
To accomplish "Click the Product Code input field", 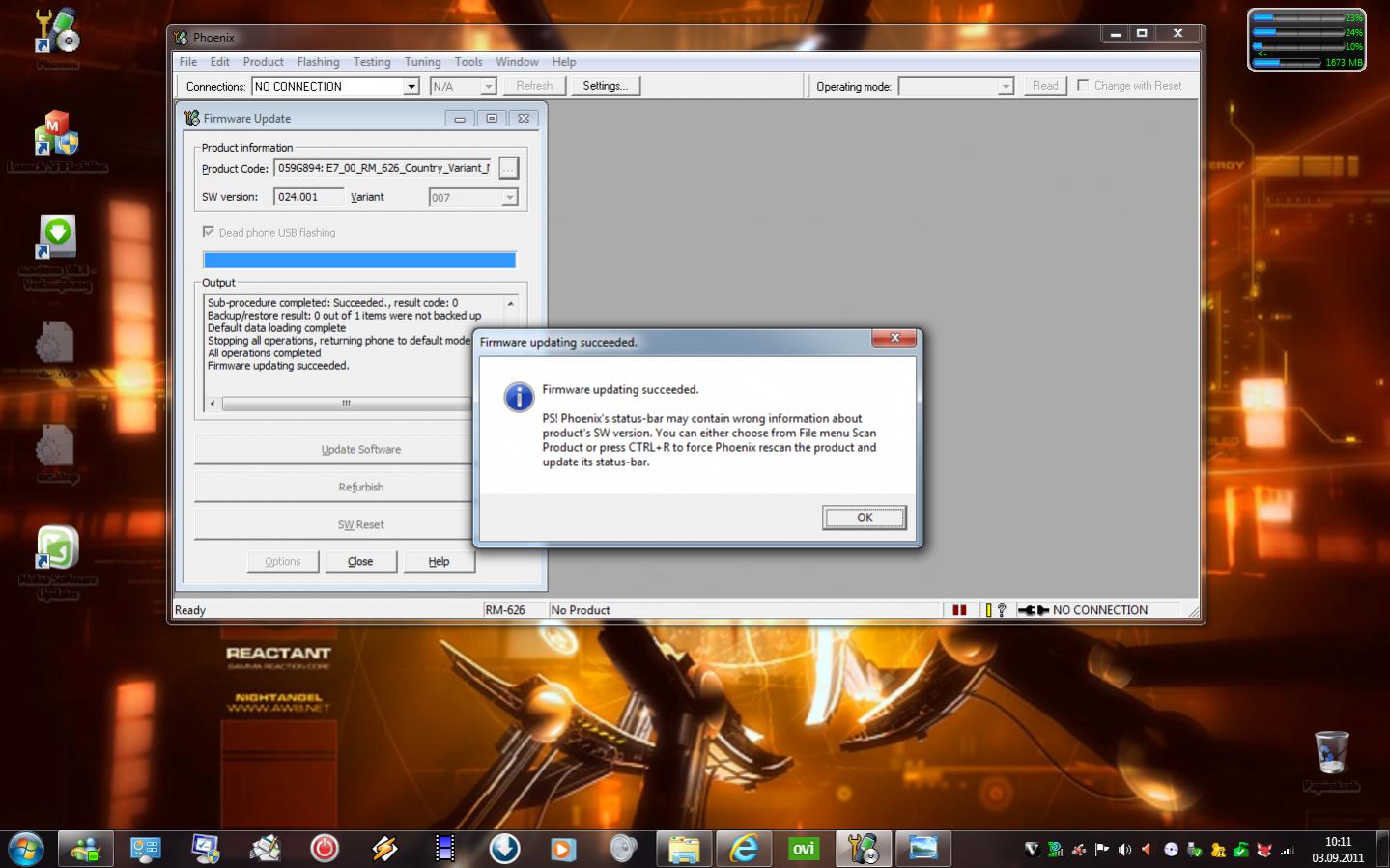I will 383,168.
